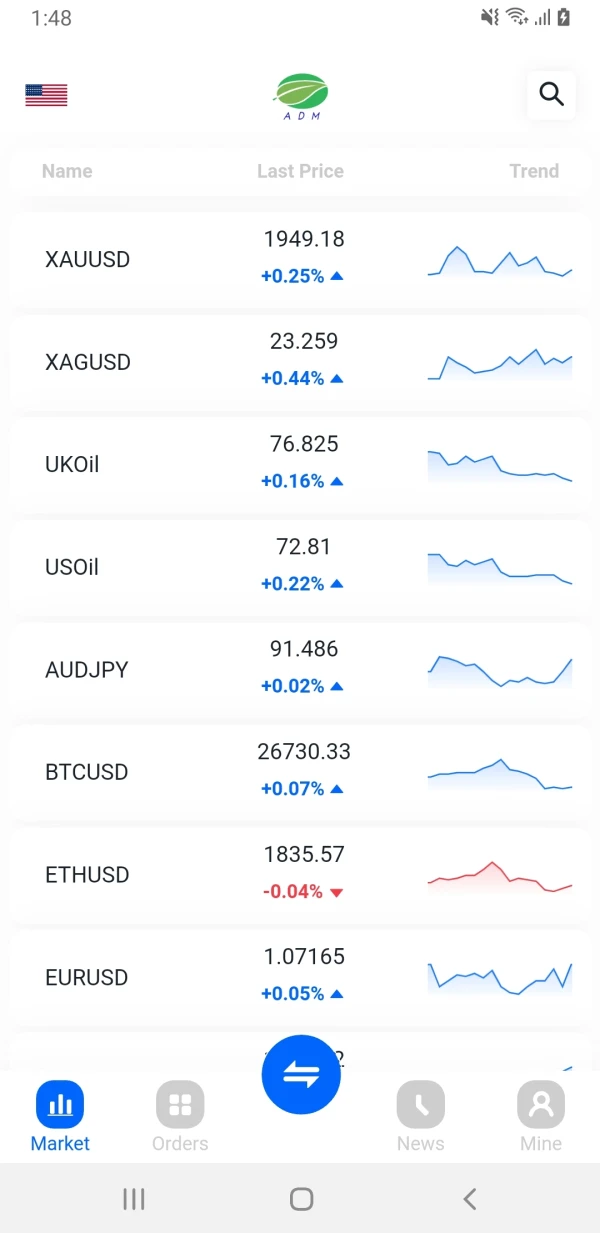This screenshot has height=1233, width=600.
Task: Tap the Trend column header
Action: tap(534, 171)
